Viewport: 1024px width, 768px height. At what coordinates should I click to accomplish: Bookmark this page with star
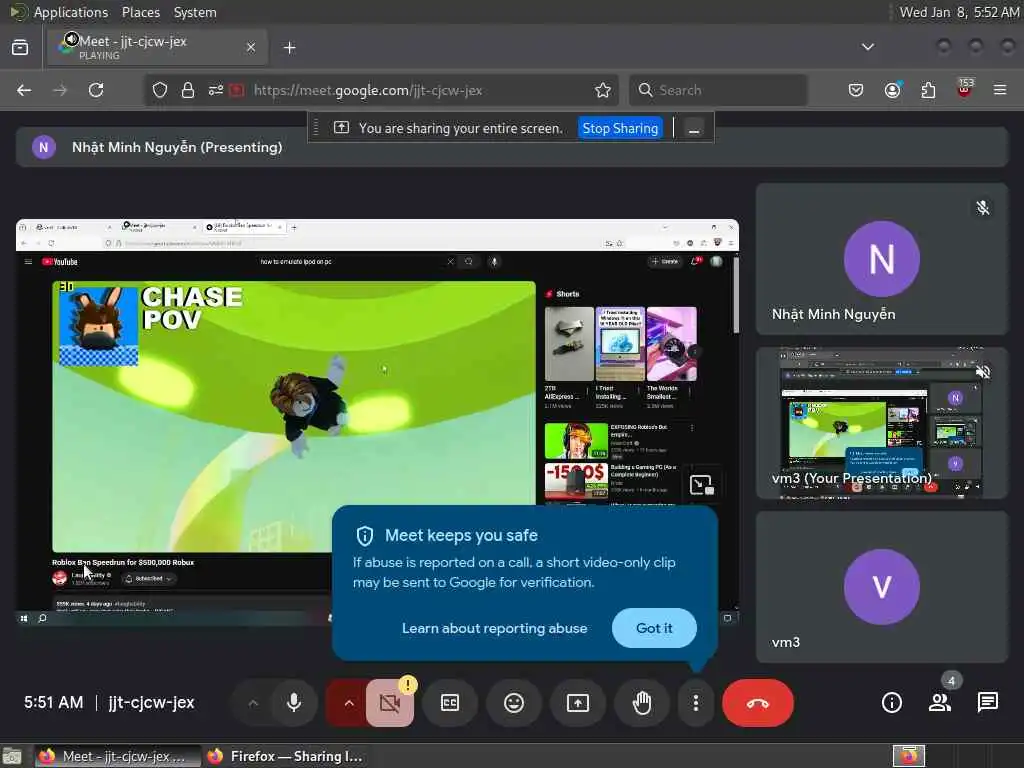point(603,90)
